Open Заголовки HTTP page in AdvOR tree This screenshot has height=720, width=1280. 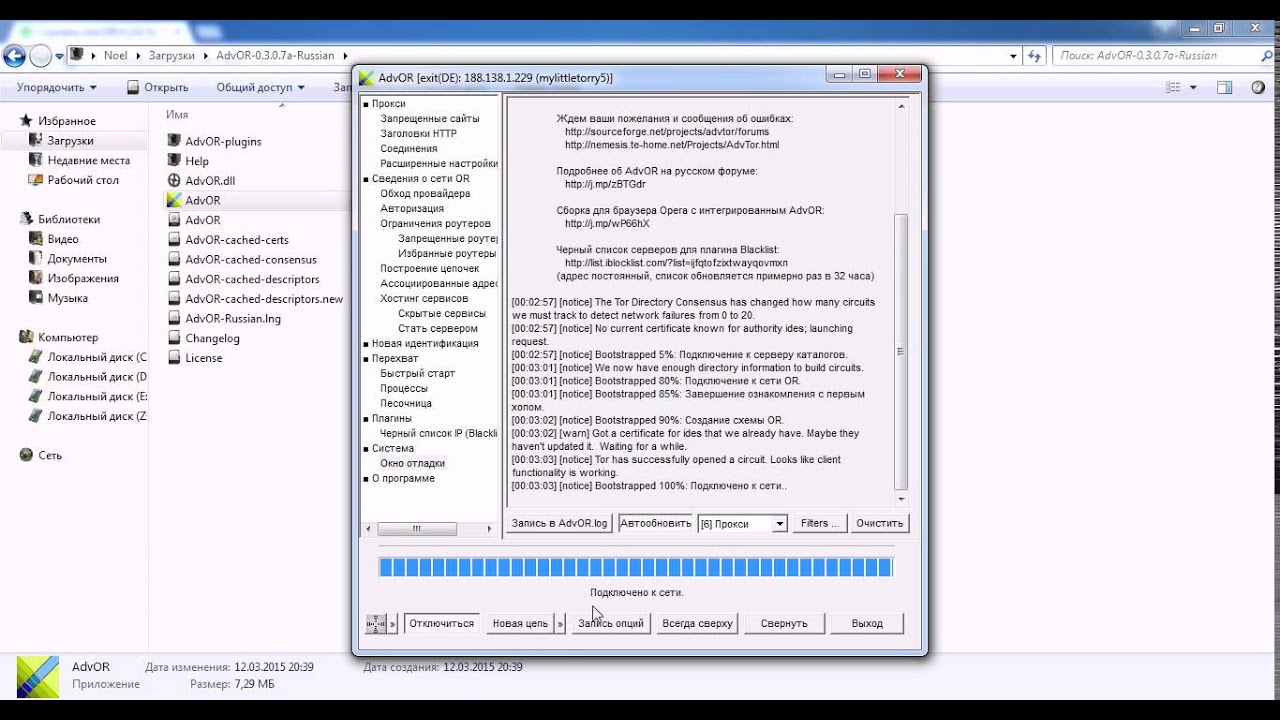[x=418, y=133]
